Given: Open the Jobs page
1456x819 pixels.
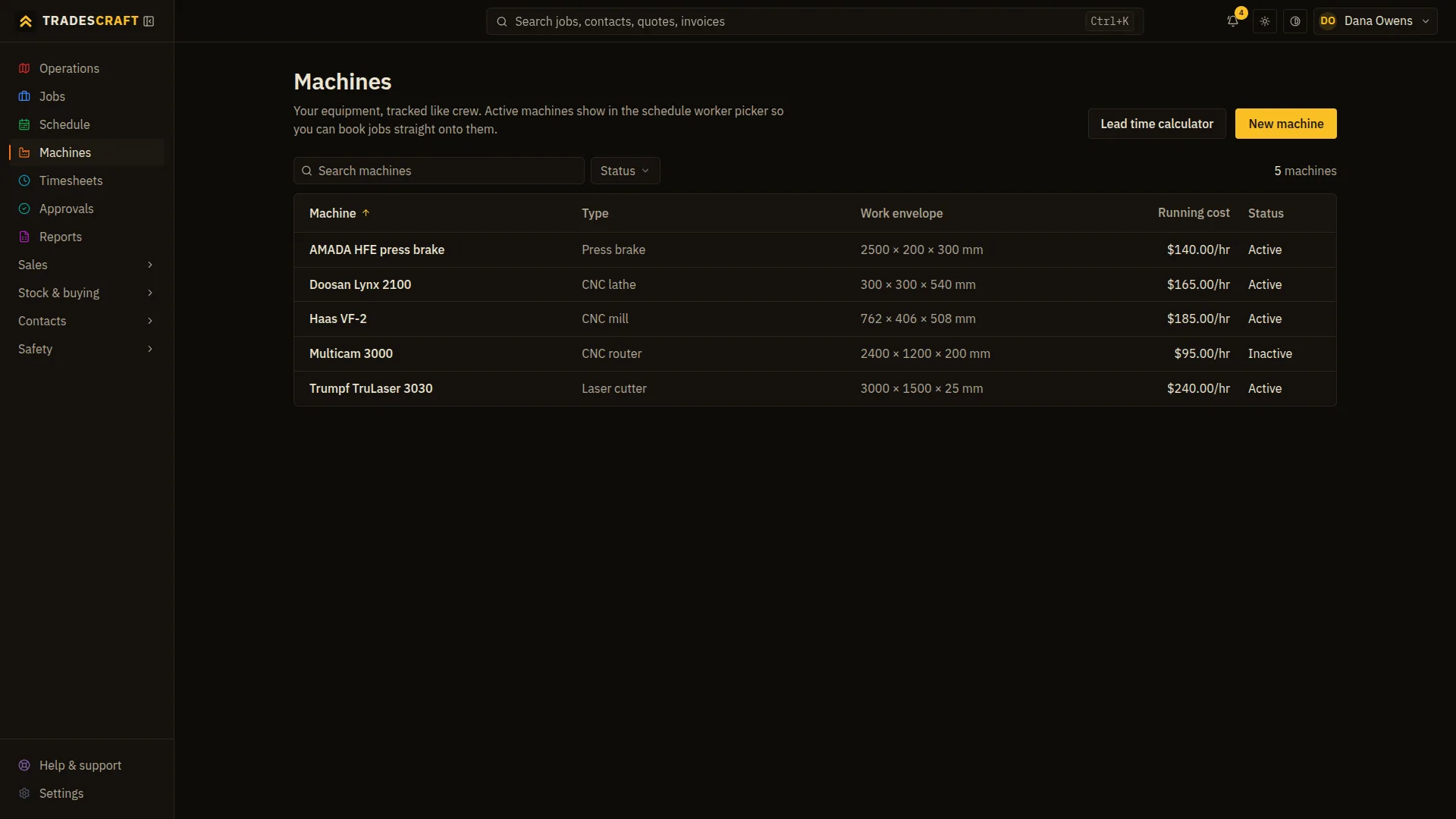Looking at the screenshot, I should point(86,96).
